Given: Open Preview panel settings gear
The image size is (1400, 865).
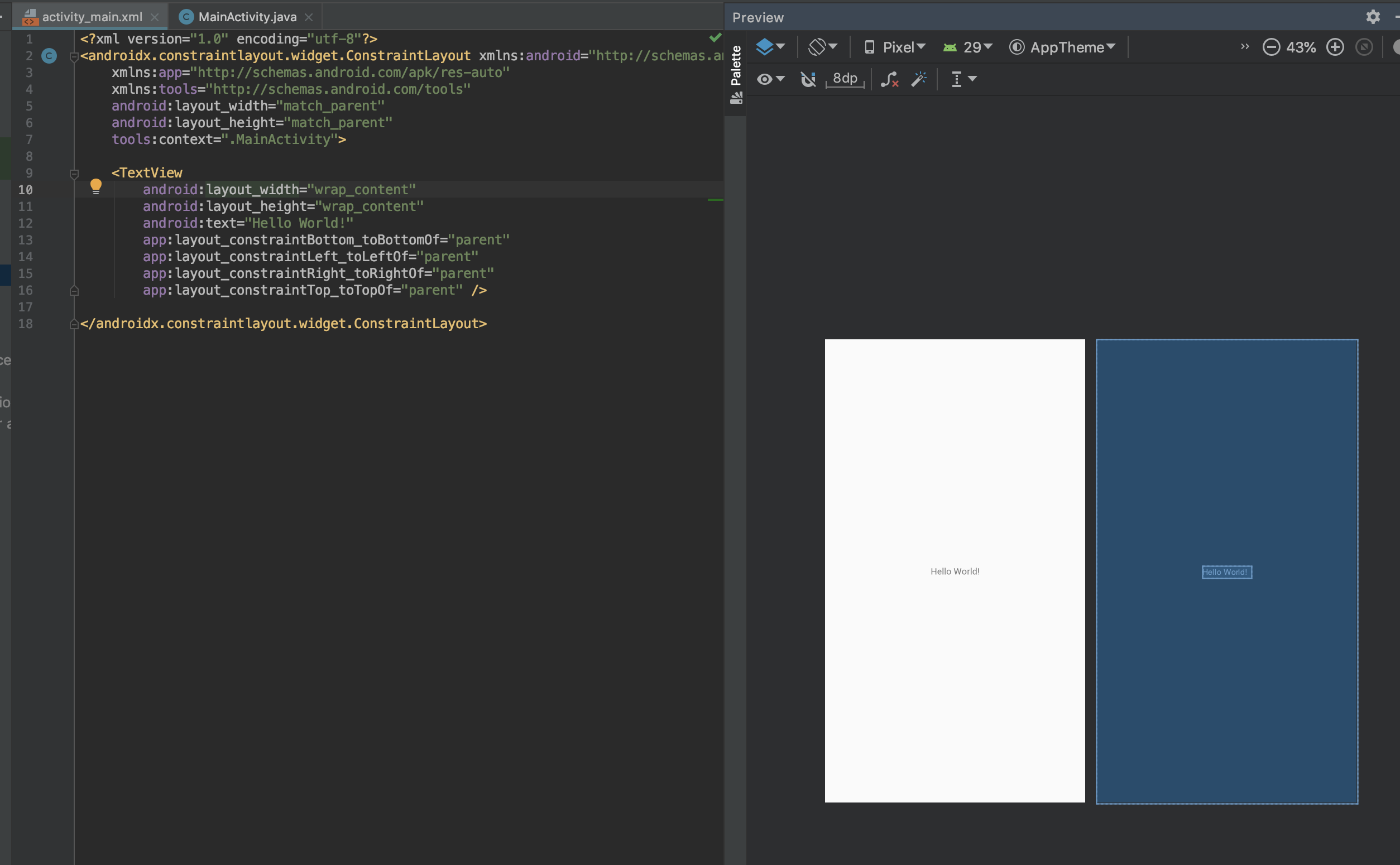Looking at the screenshot, I should [1373, 17].
